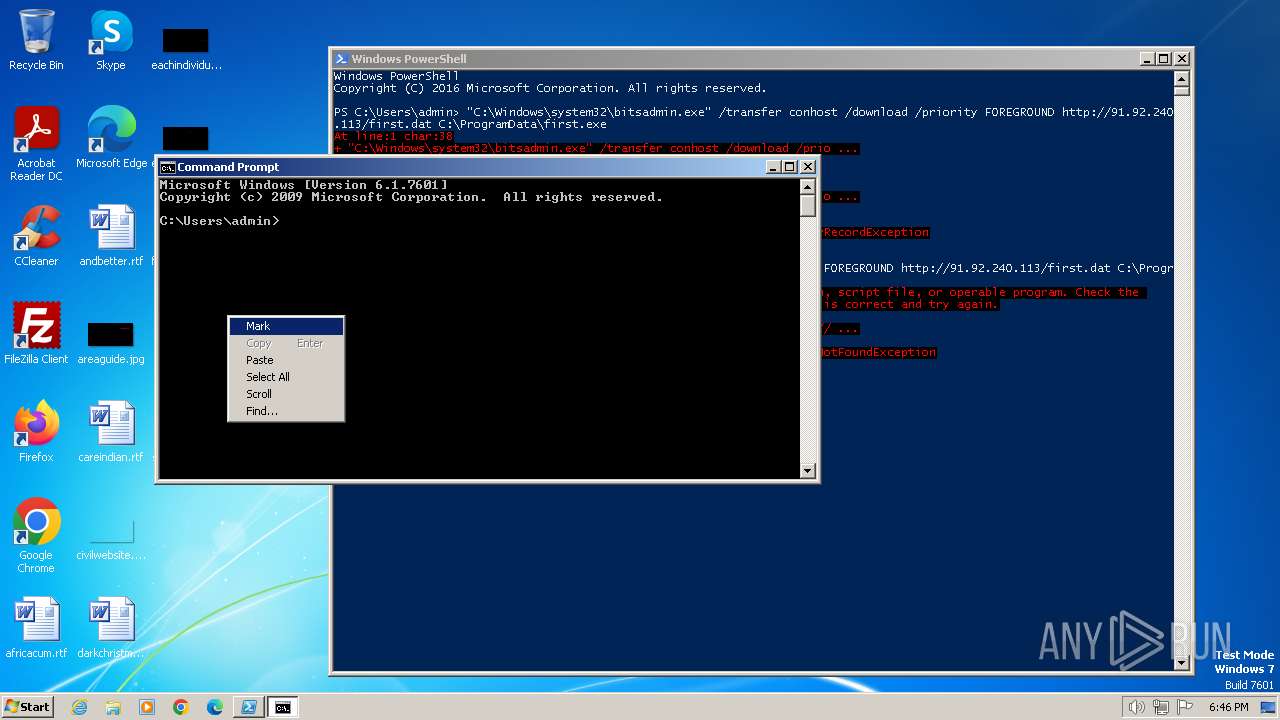This screenshot has width=1280, height=720.
Task: Open Windows Media Player taskbar icon
Action: tap(147, 707)
